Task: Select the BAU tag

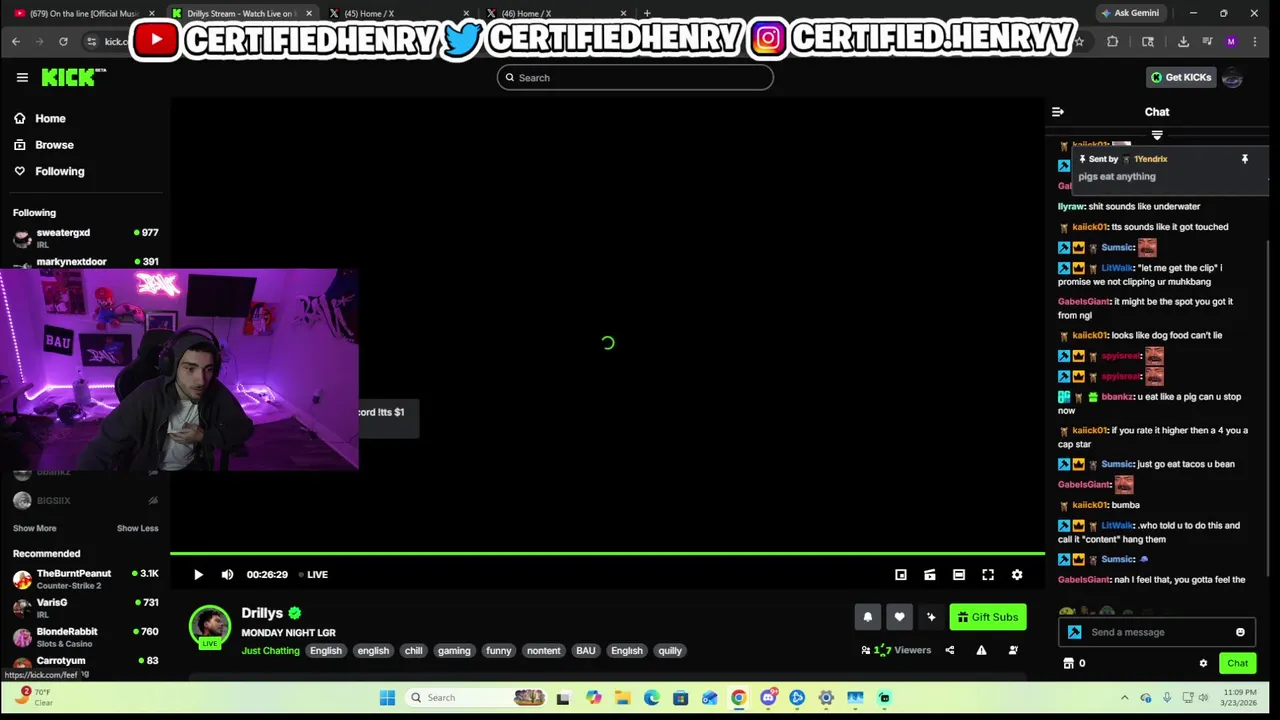Action: point(586,651)
